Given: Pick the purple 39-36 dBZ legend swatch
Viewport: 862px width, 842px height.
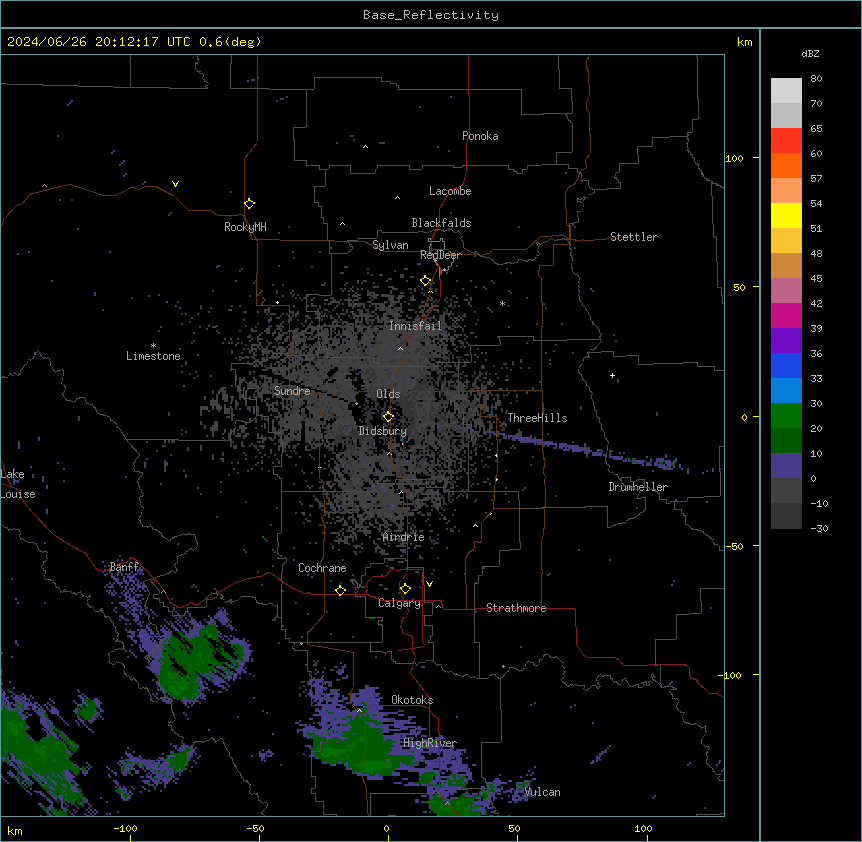Looking at the screenshot, I should click(x=786, y=341).
